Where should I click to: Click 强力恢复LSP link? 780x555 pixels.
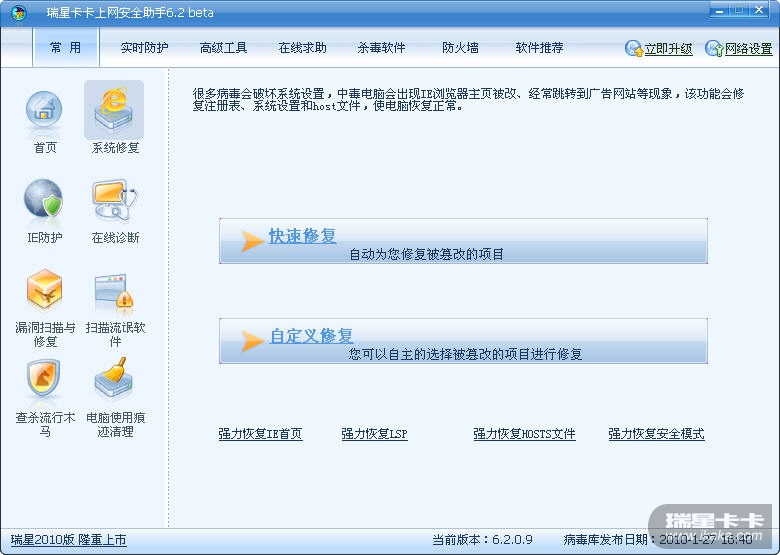pos(374,434)
